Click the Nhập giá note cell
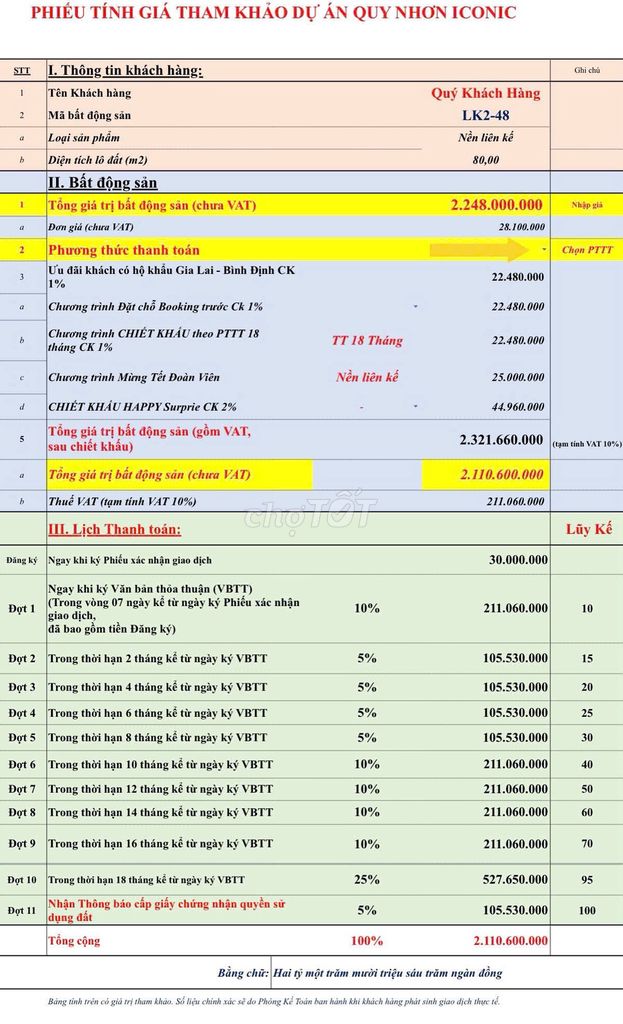 pyautogui.click(x=586, y=205)
